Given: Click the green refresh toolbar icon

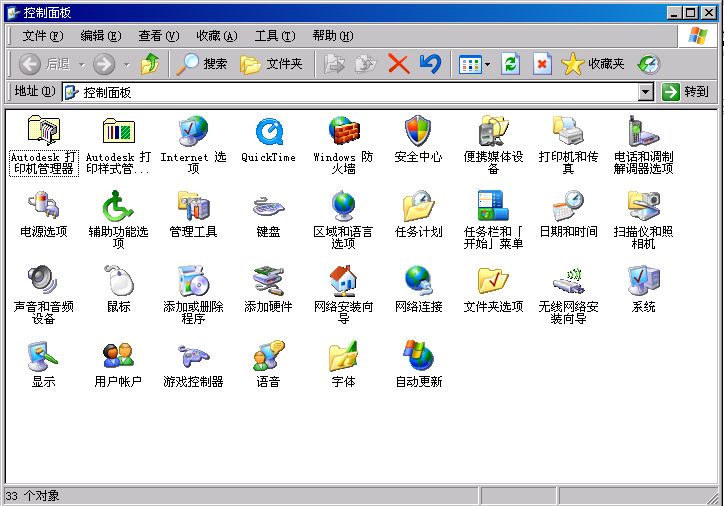Looking at the screenshot, I should [510, 64].
